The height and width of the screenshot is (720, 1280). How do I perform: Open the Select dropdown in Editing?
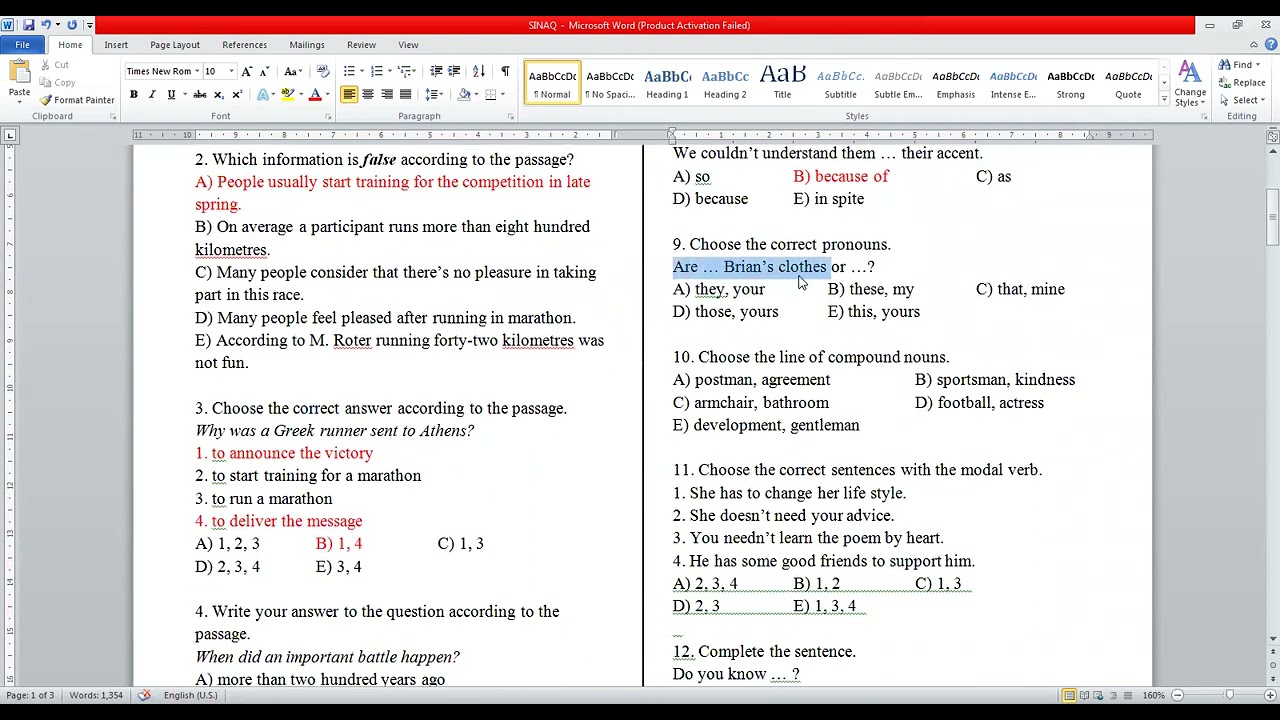coord(1242,100)
